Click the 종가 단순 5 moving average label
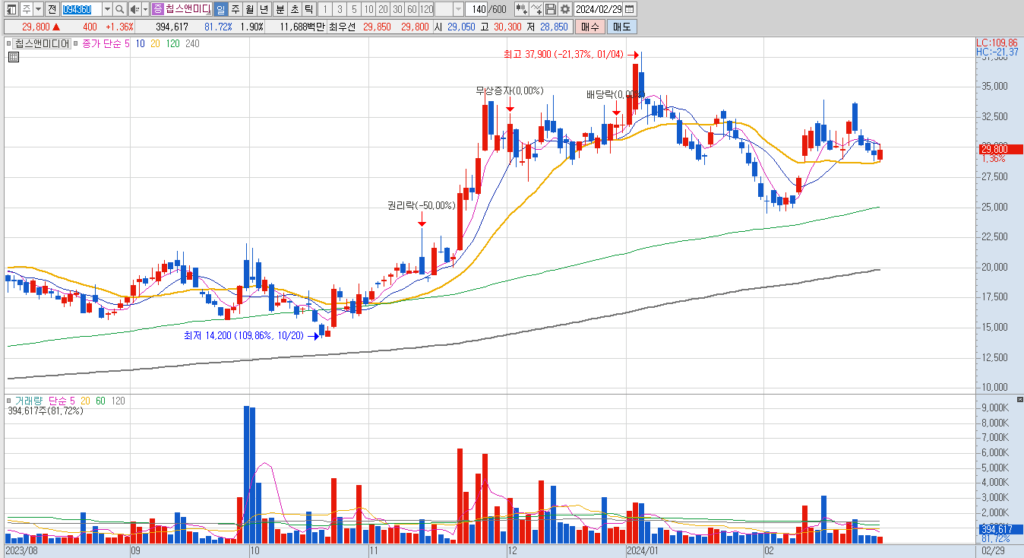The height and width of the screenshot is (558, 1024). pyautogui.click(x=106, y=44)
